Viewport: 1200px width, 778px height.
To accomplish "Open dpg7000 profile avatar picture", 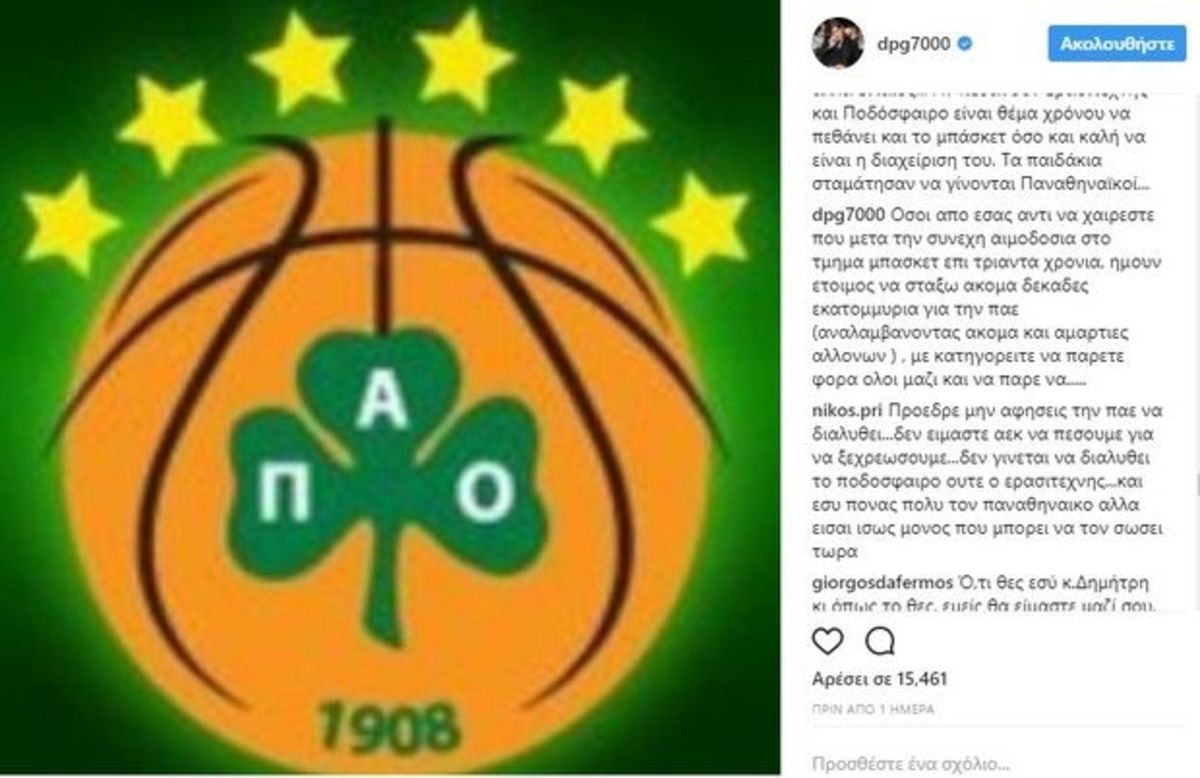I will click(x=837, y=43).
